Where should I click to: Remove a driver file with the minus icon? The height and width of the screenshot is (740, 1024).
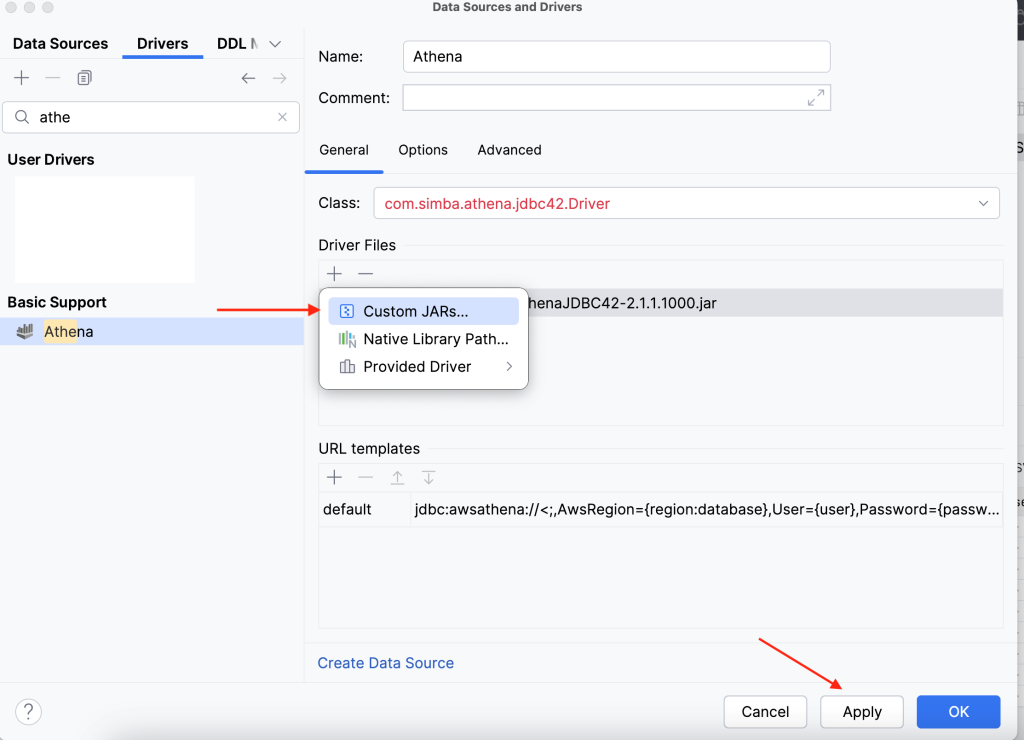[365, 273]
